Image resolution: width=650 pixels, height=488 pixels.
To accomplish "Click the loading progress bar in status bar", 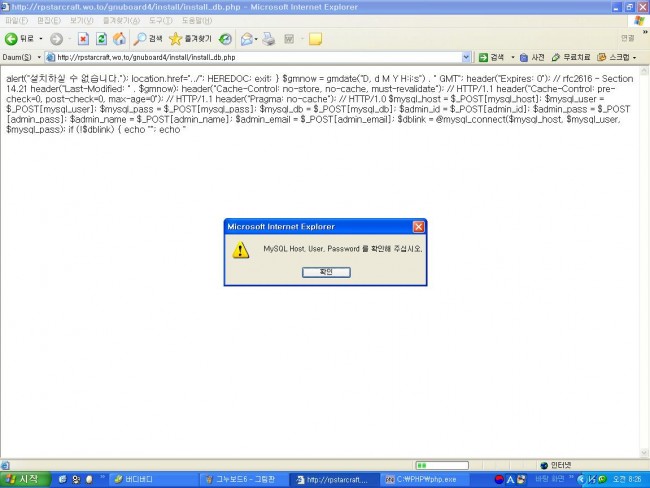I will pos(442,465).
